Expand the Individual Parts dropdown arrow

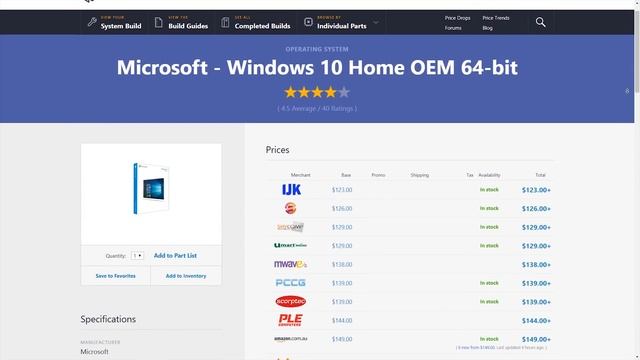[376, 22]
